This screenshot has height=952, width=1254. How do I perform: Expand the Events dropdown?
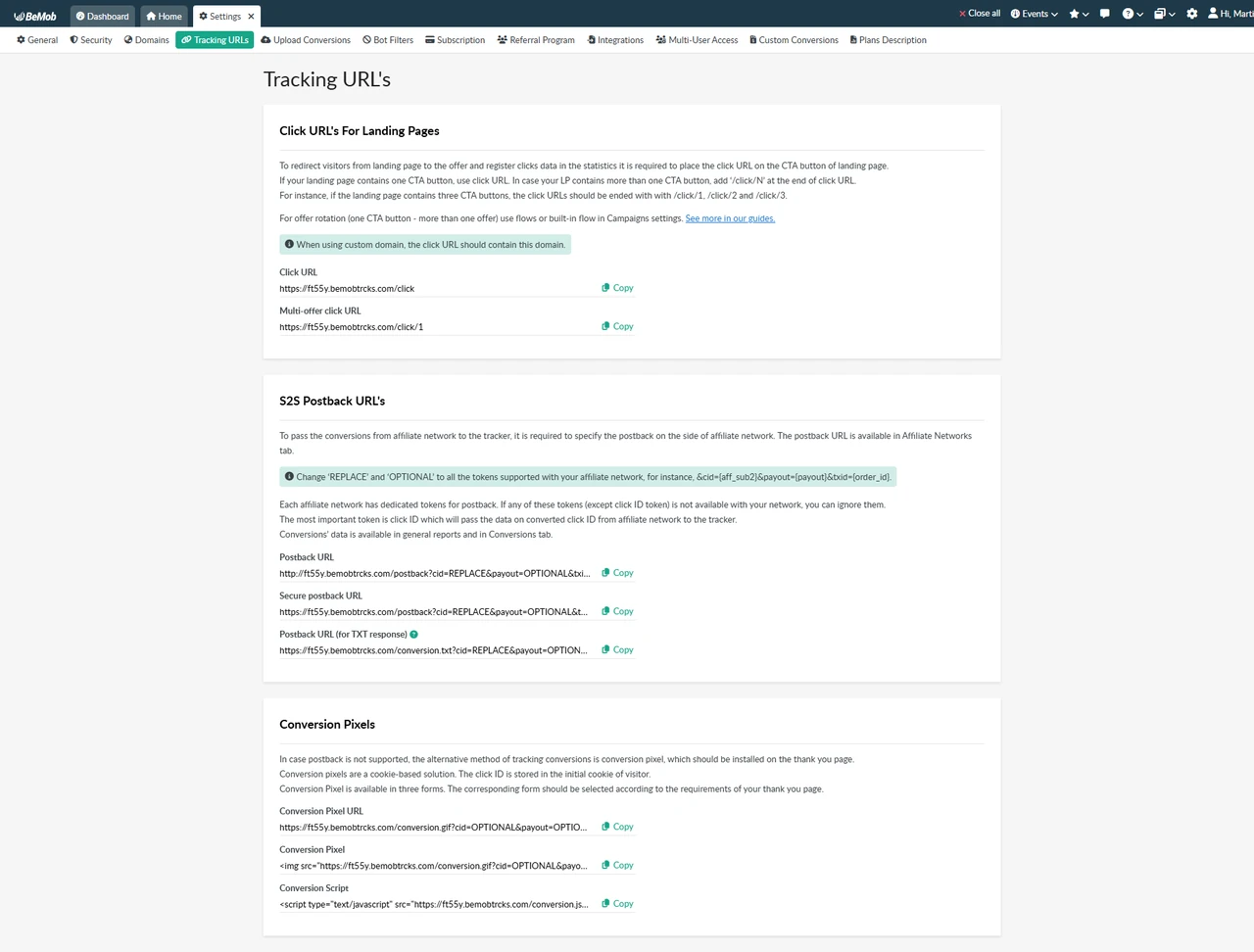(x=1035, y=14)
